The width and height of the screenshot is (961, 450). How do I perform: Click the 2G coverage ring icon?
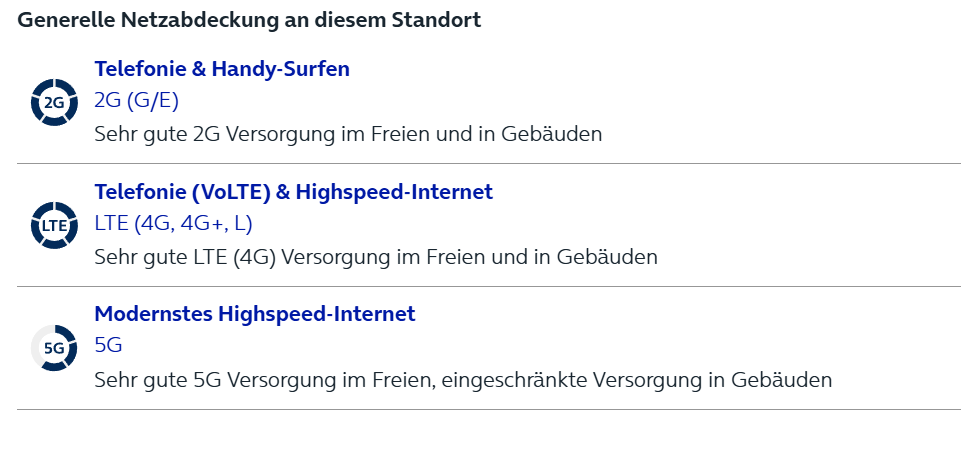[x=54, y=102]
